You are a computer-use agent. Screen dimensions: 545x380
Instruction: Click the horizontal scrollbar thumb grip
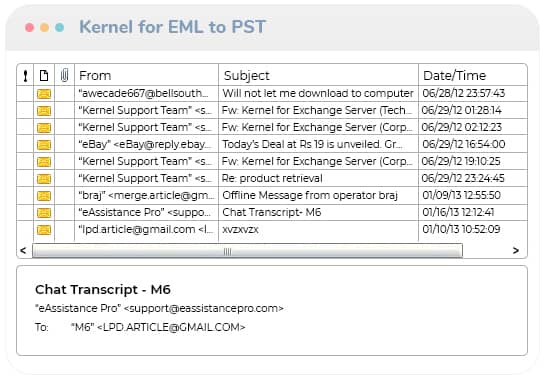click(227, 251)
